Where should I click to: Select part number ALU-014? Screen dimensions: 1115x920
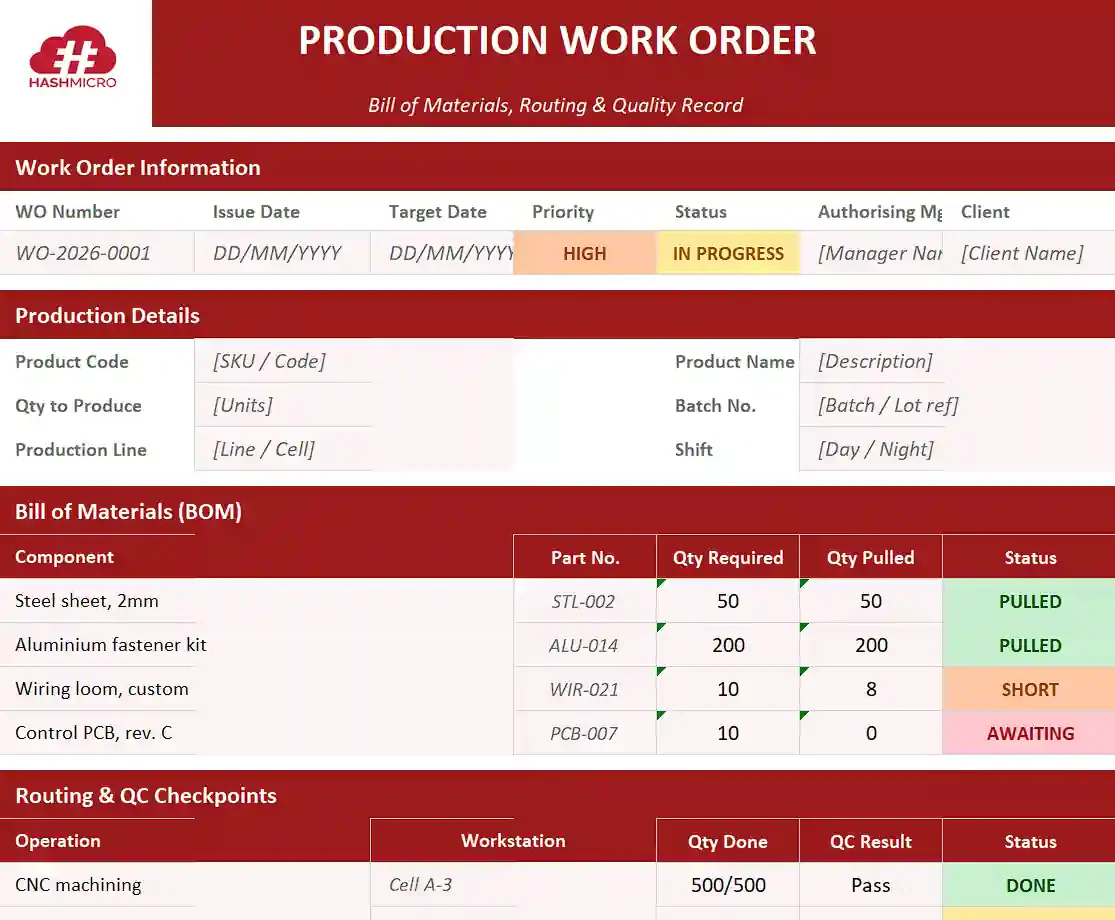click(x=585, y=646)
